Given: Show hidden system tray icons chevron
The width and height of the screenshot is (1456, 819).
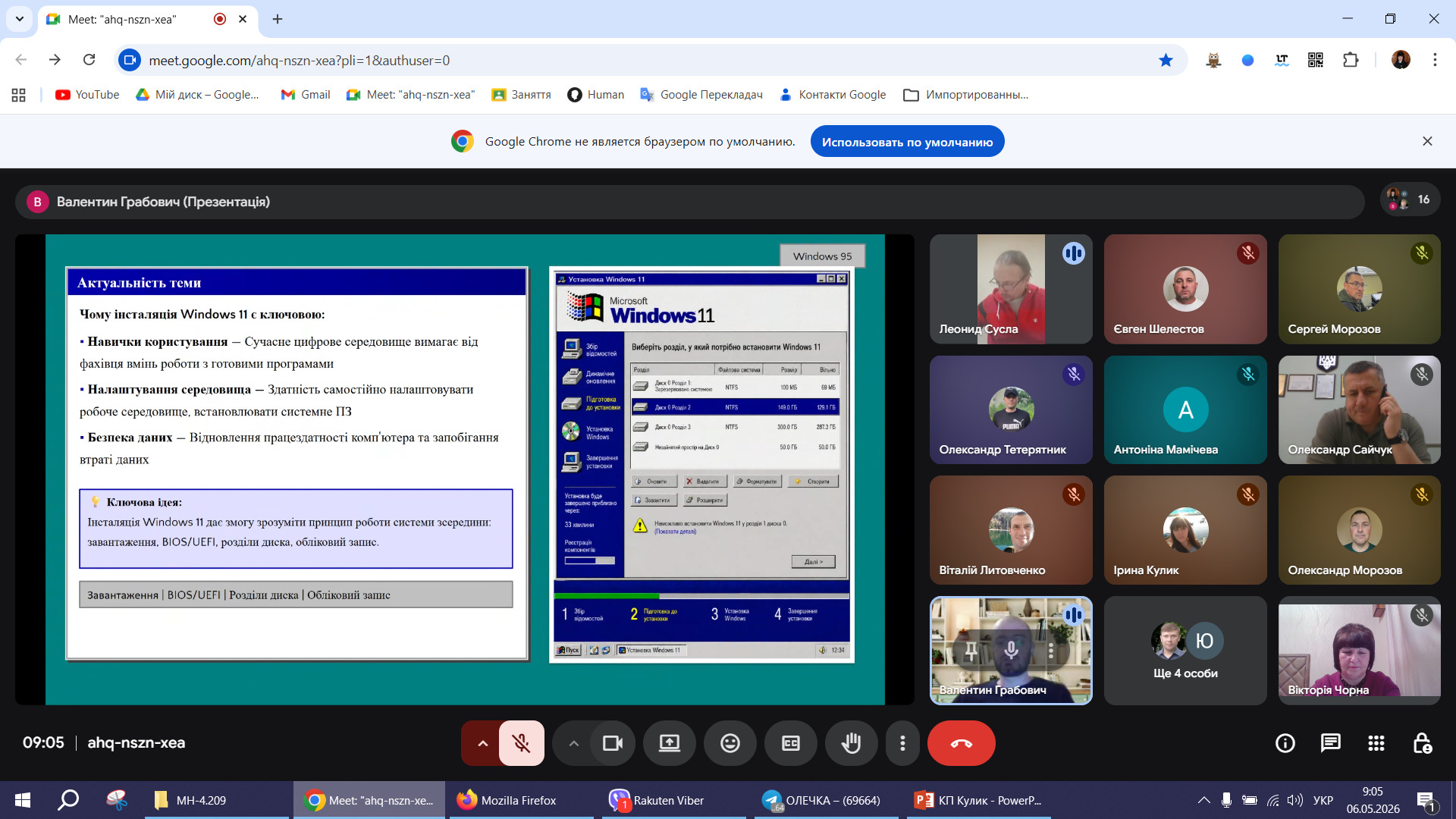Looking at the screenshot, I should click(1203, 800).
